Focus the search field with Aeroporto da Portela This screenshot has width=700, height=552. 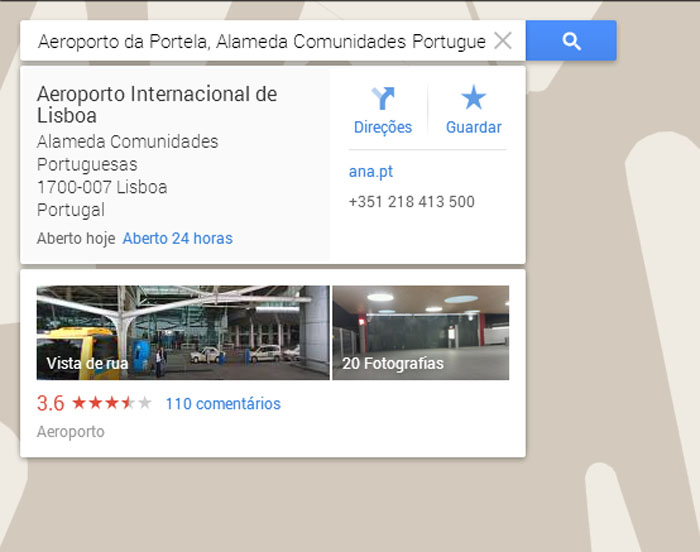(260, 41)
